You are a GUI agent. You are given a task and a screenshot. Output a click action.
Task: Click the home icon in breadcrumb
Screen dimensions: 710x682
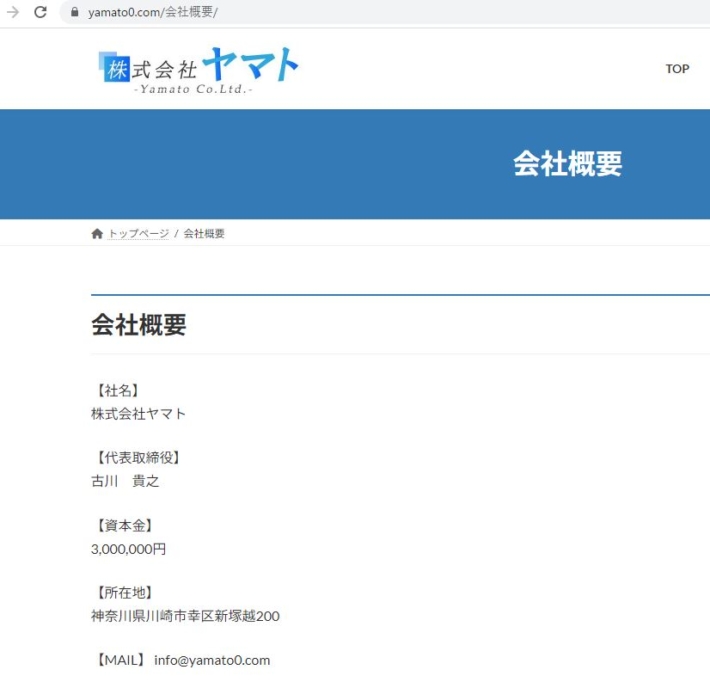click(97, 234)
